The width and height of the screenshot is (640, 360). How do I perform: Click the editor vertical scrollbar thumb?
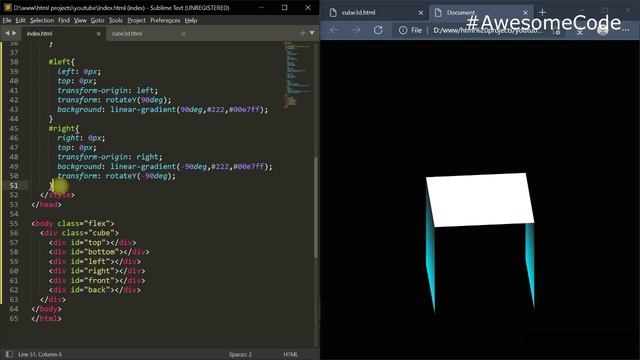316,207
